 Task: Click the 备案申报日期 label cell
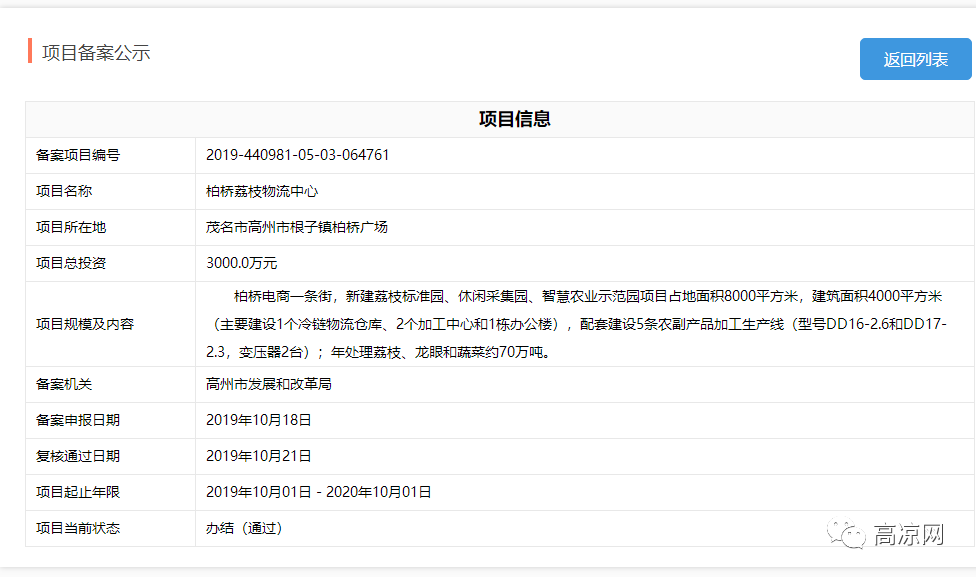tap(110, 420)
